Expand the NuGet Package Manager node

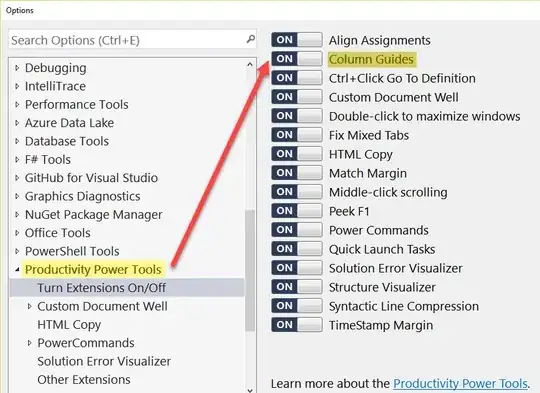17,215
